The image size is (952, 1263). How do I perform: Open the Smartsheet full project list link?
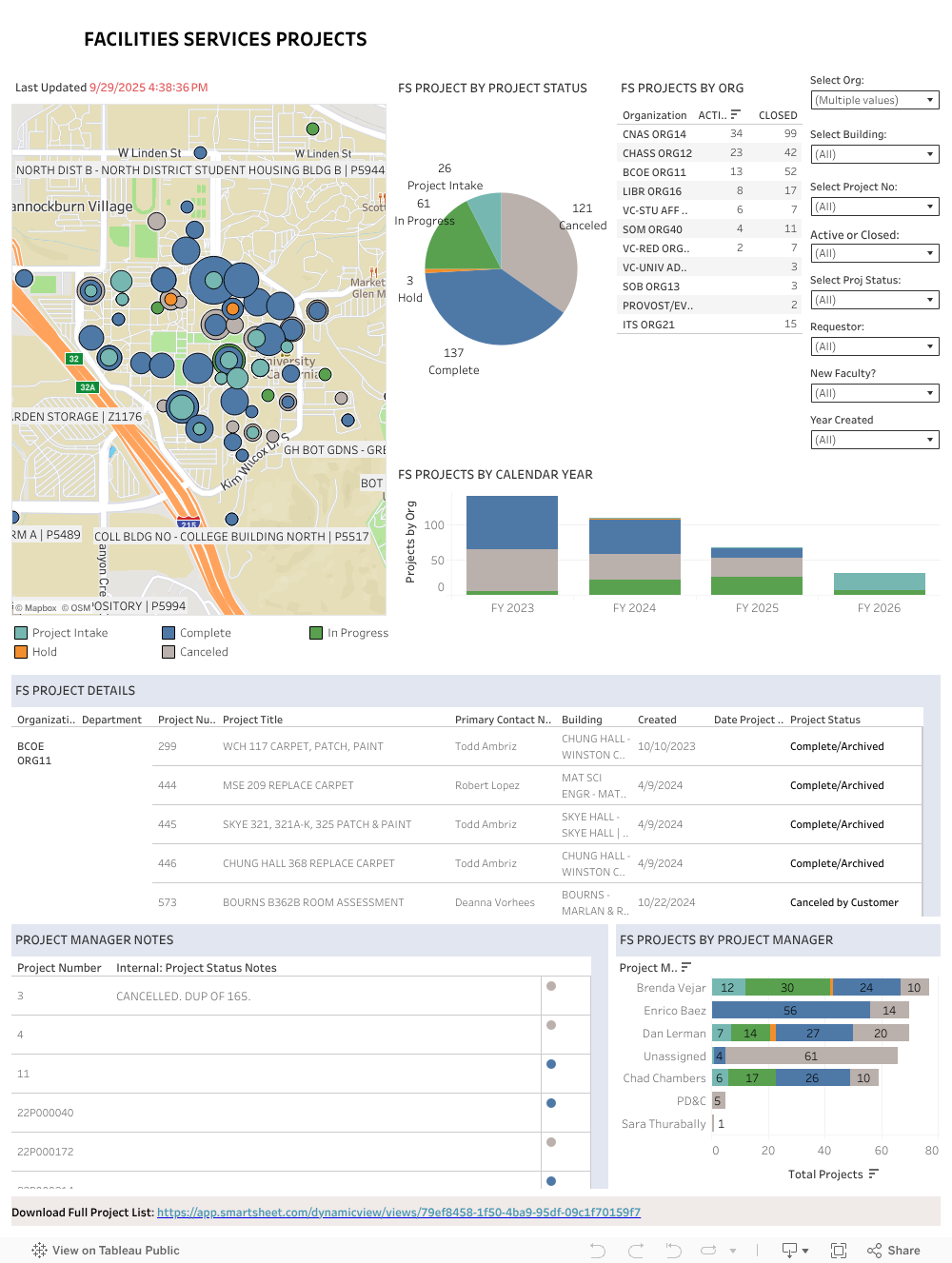(398, 1213)
